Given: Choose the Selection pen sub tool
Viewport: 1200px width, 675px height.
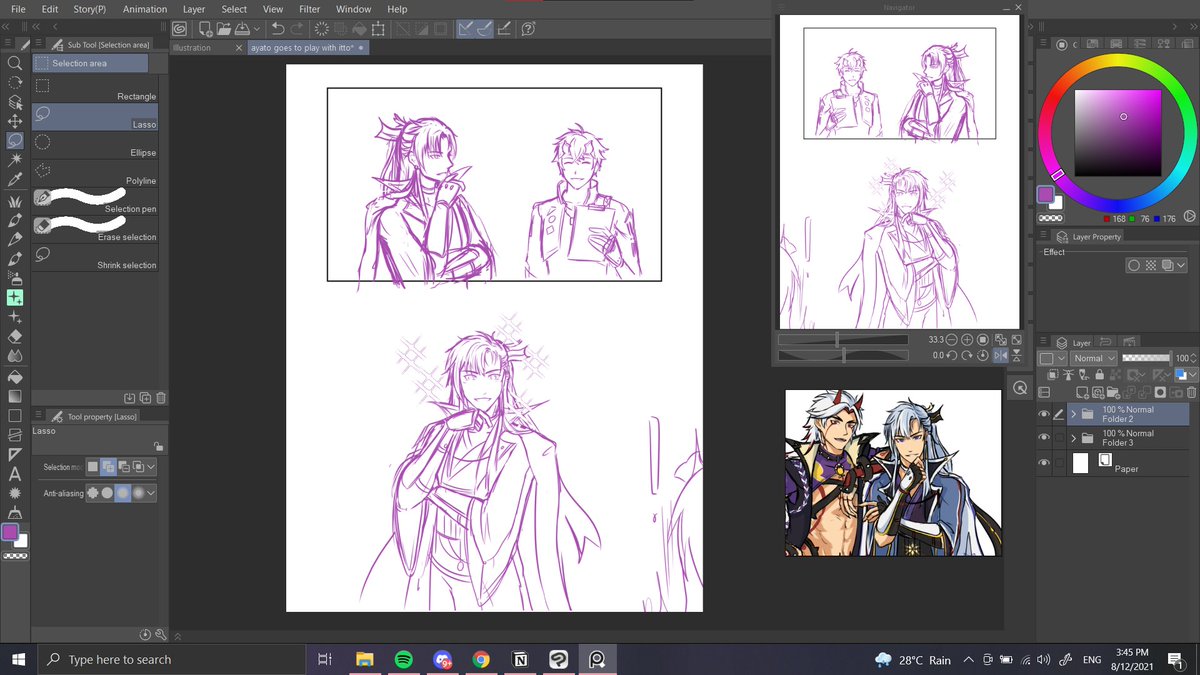Looking at the screenshot, I should click(x=95, y=200).
